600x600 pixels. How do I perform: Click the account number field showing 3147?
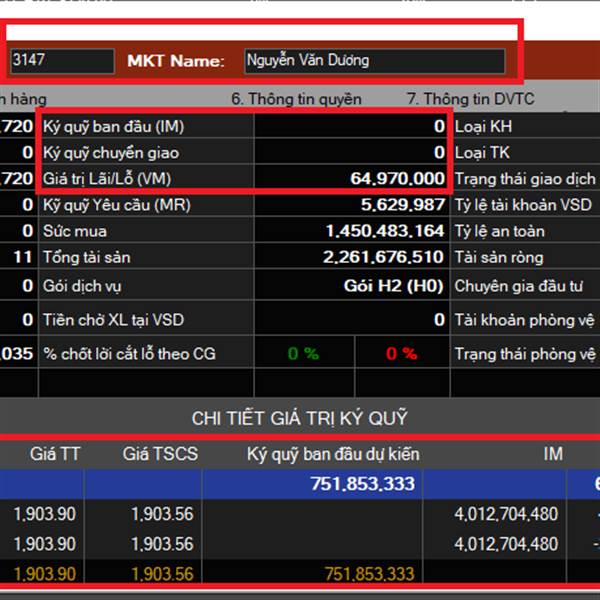pyautogui.click(x=61, y=61)
